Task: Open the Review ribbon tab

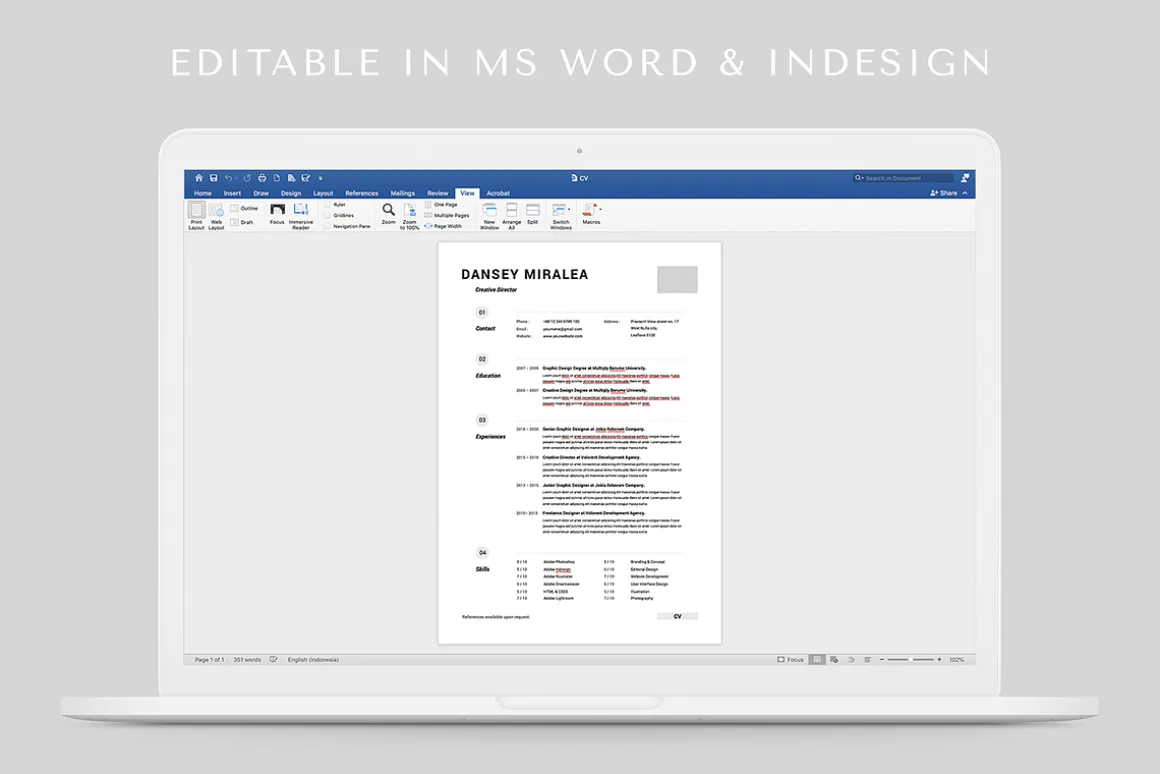Action: [x=438, y=193]
